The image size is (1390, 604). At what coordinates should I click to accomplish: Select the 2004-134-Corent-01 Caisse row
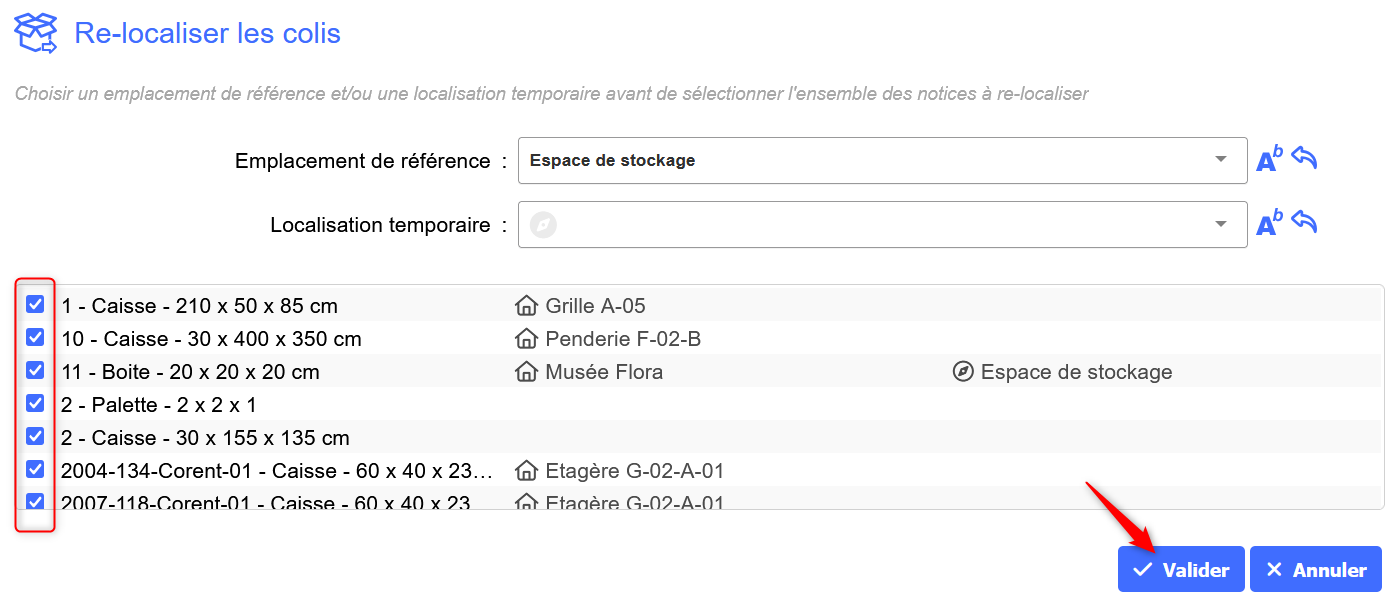pyautogui.click(x=277, y=471)
